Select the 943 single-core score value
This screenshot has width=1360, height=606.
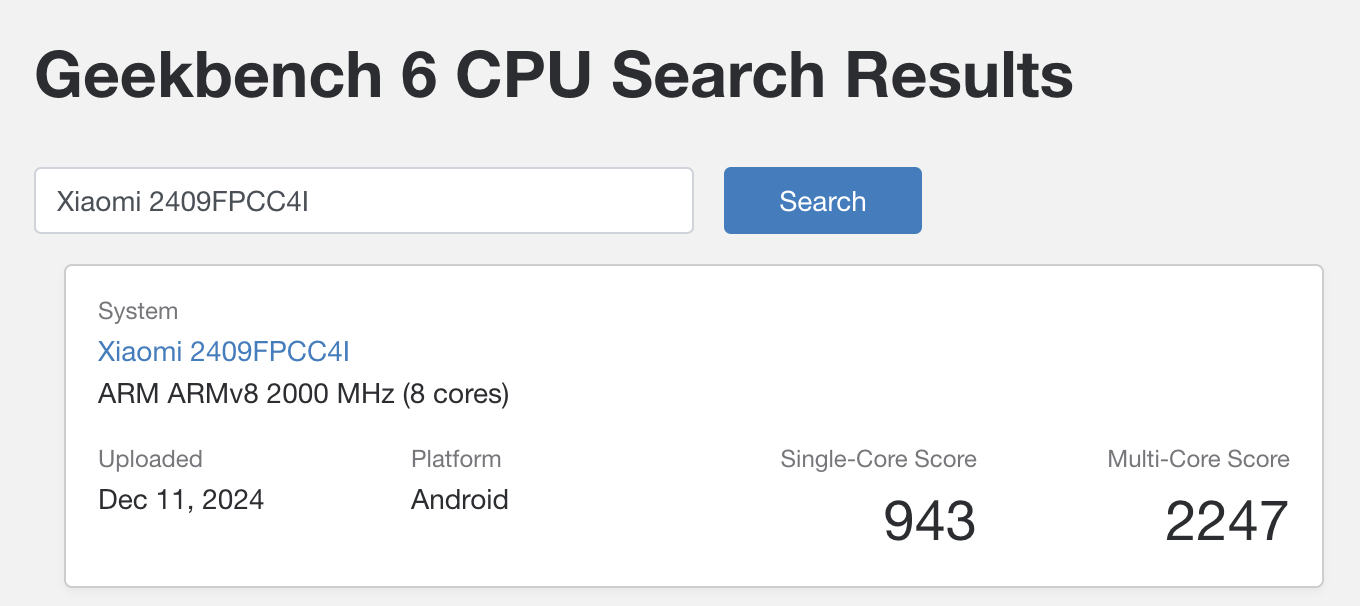(929, 521)
